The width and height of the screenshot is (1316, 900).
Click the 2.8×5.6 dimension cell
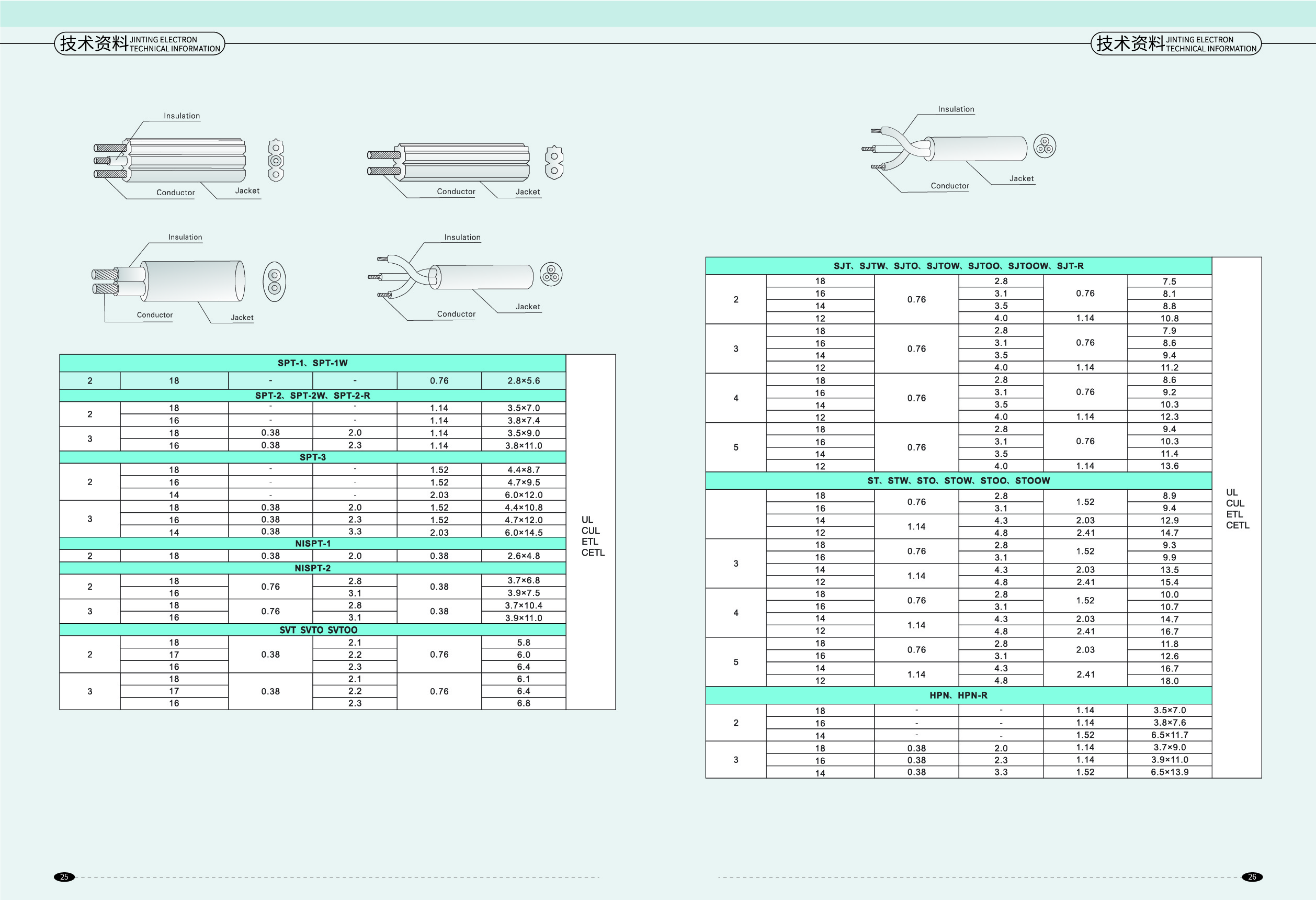(x=523, y=380)
